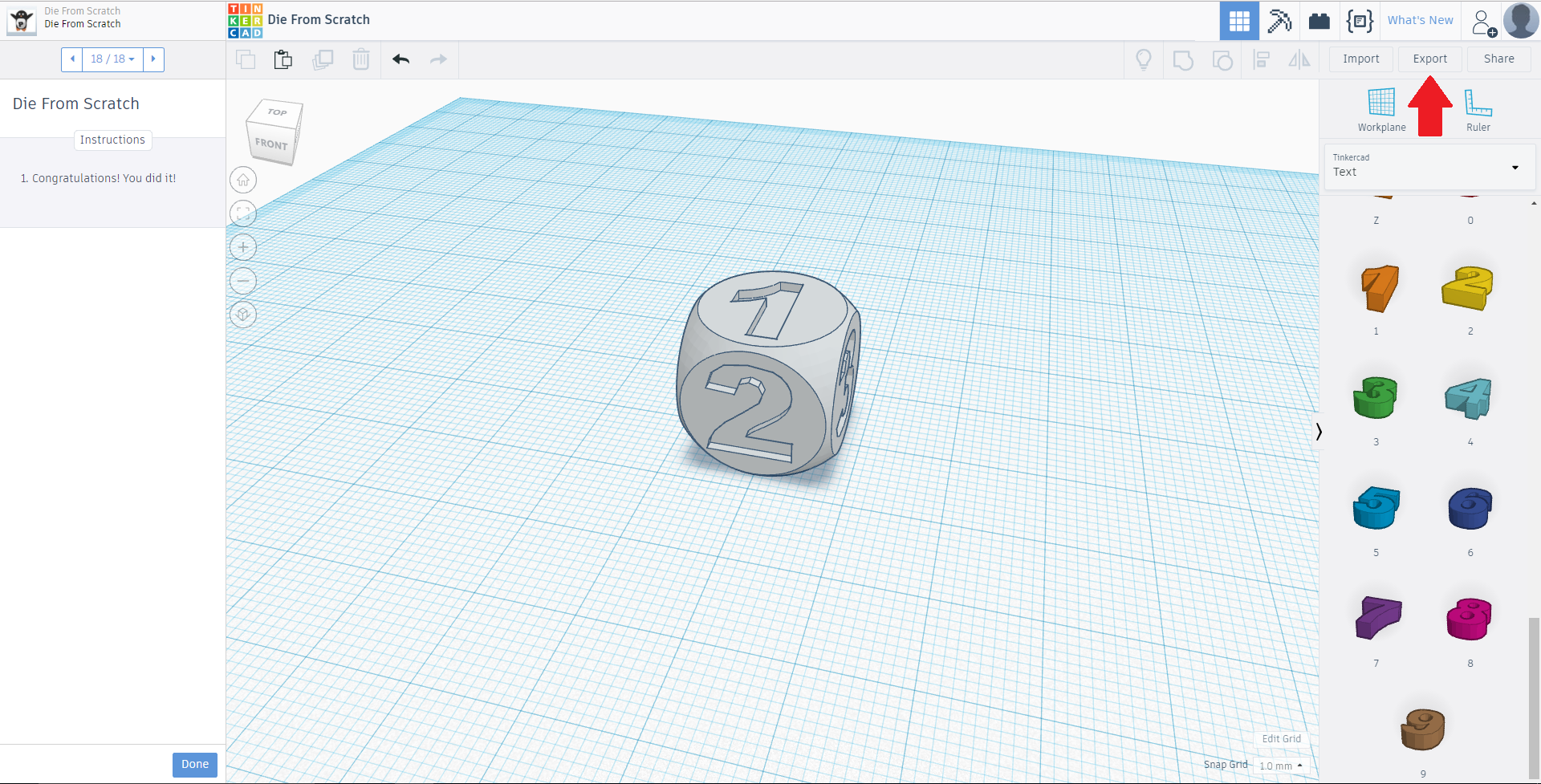Click the Done button
Screen dimensions: 1541x784
pos(195,765)
